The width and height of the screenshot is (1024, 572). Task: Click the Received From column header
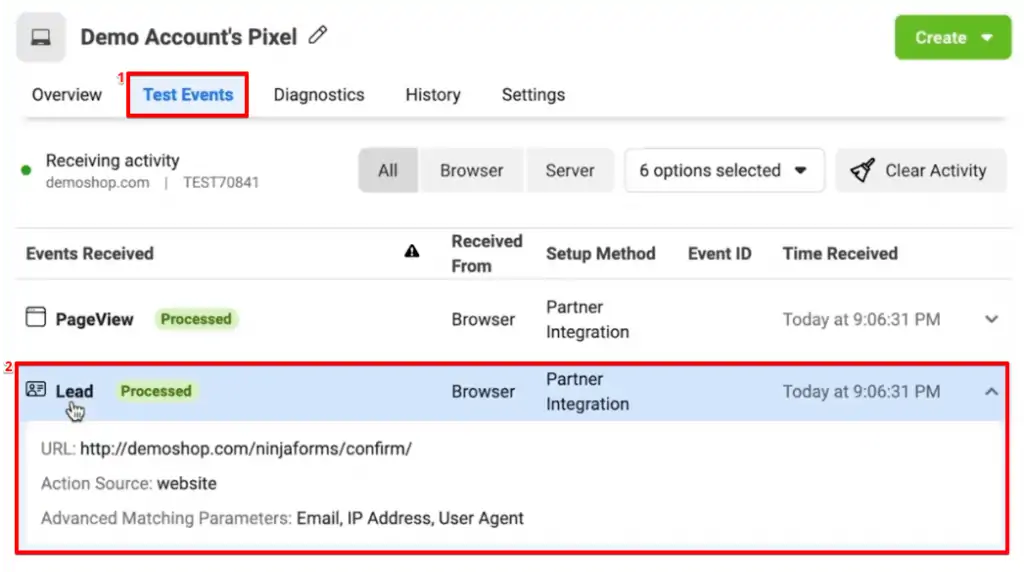[x=487, y=253]
